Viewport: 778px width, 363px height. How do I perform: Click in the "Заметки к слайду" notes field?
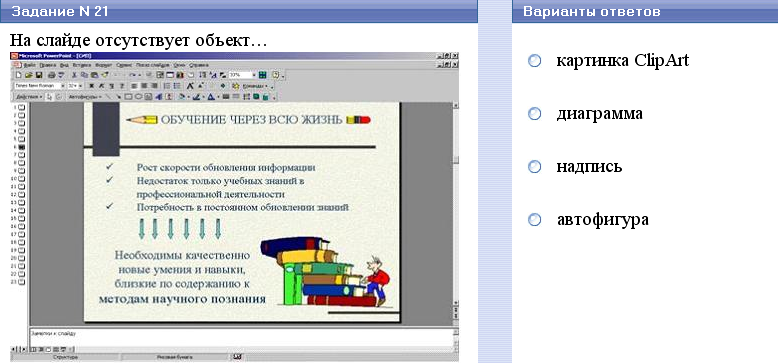(x=241, y=338)
